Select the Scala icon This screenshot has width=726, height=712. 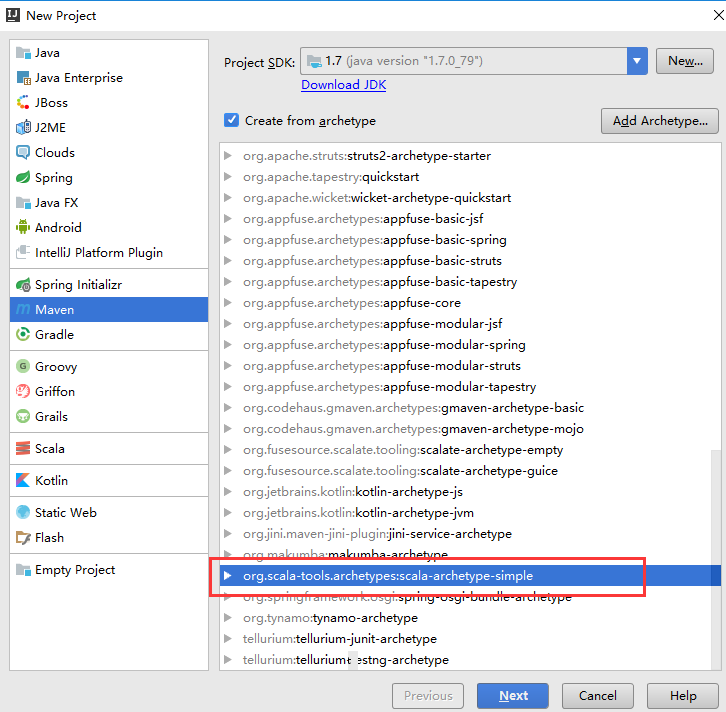coord(23,449)
